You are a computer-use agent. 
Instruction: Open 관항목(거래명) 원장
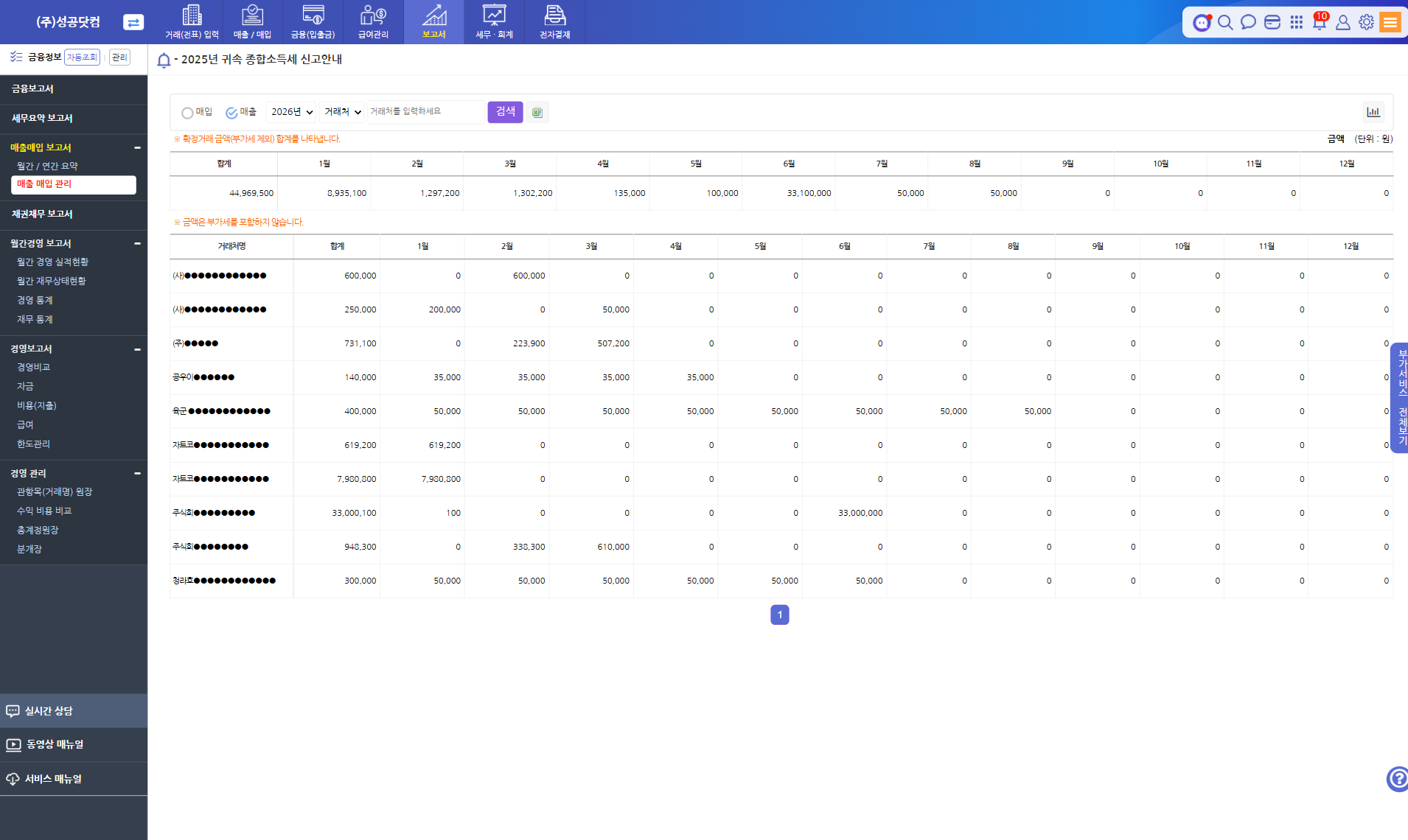[55, 492]
